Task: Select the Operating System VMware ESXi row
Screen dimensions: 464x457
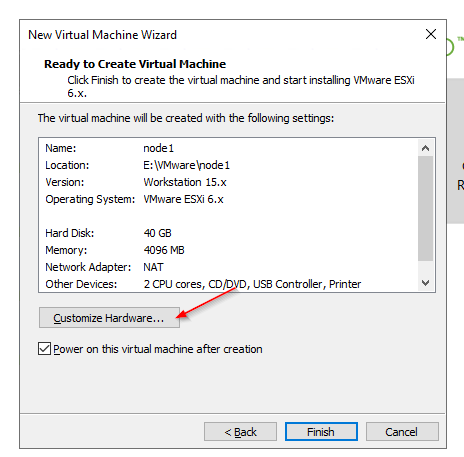Action: [x=228, y=199]
